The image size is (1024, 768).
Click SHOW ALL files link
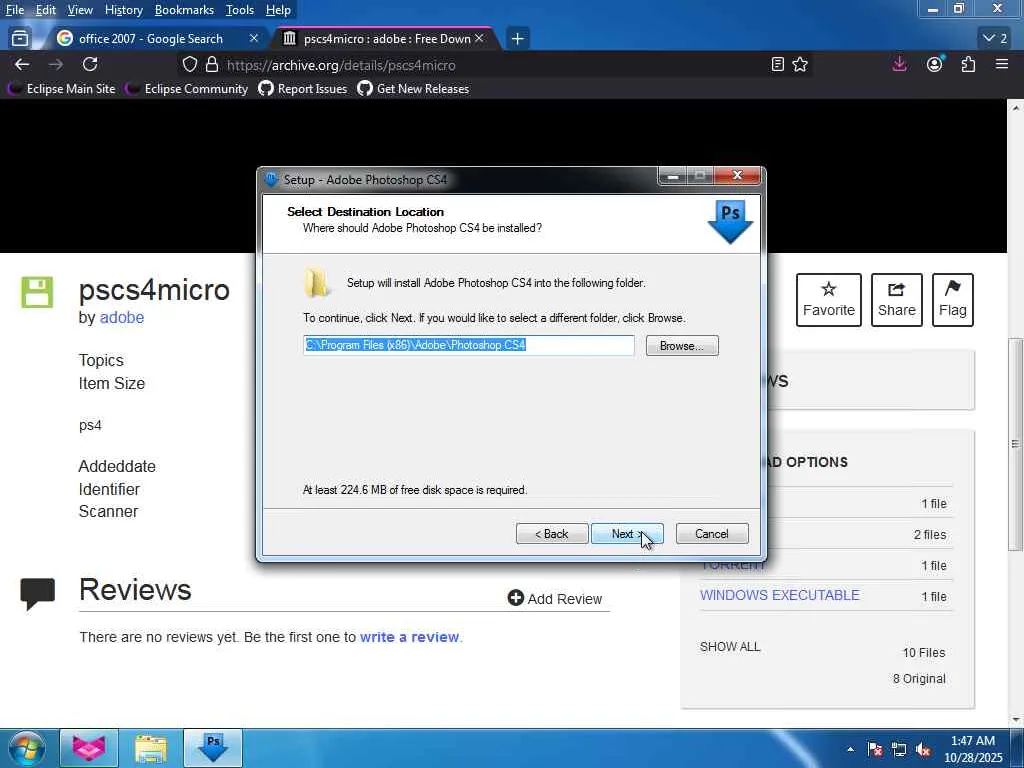730,647
